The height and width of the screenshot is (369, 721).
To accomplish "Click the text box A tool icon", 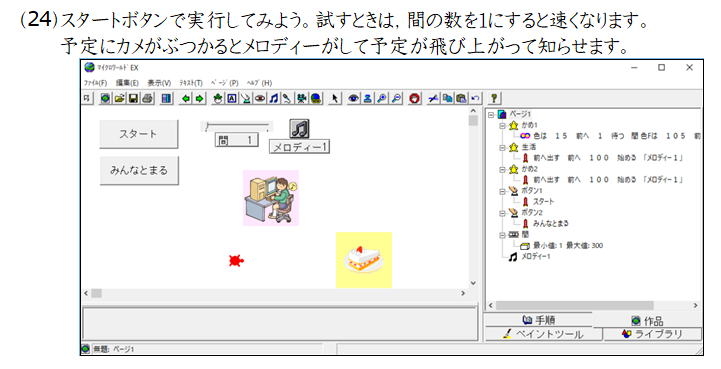I will coord(232,98).
